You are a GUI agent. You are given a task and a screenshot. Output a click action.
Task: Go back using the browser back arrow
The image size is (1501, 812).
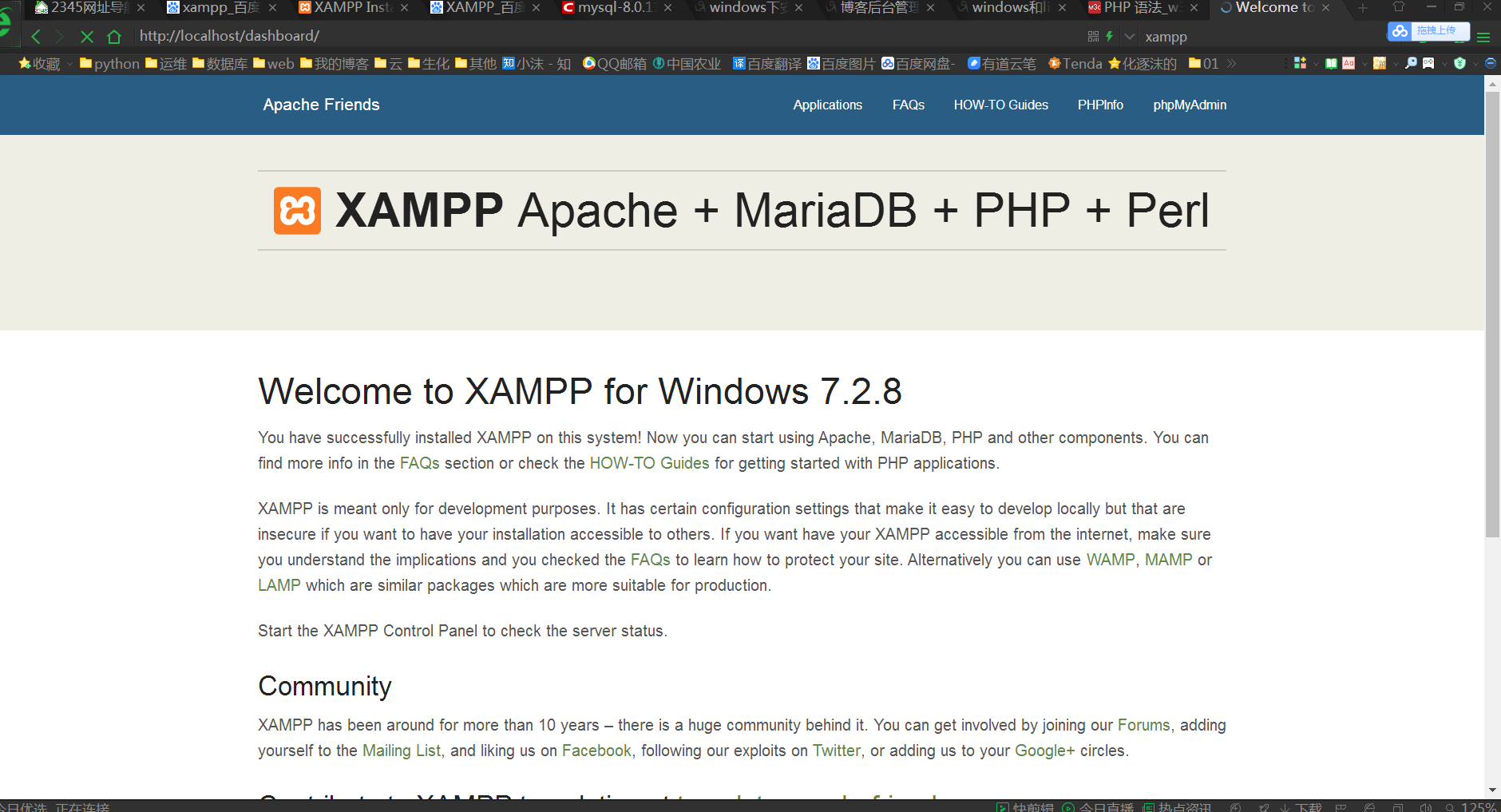(x=36, y=37)
